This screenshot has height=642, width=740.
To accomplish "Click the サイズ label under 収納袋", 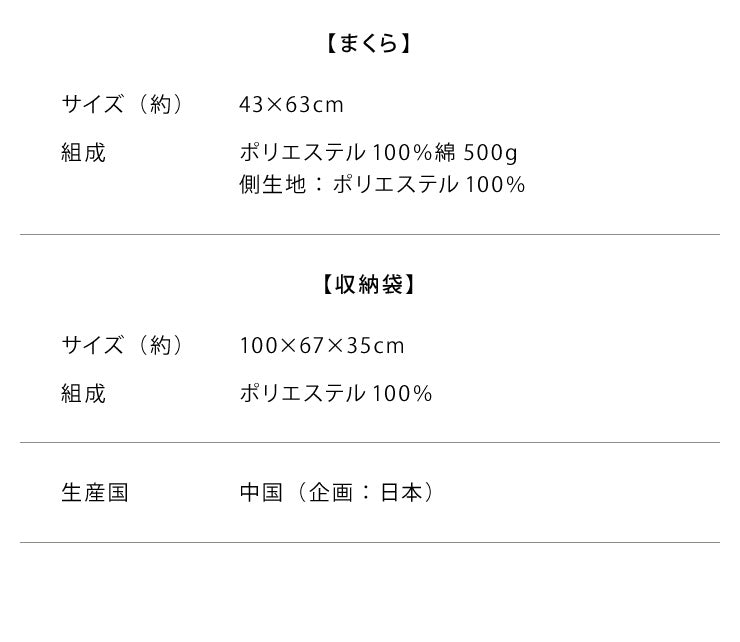I will tap(92, 346).
